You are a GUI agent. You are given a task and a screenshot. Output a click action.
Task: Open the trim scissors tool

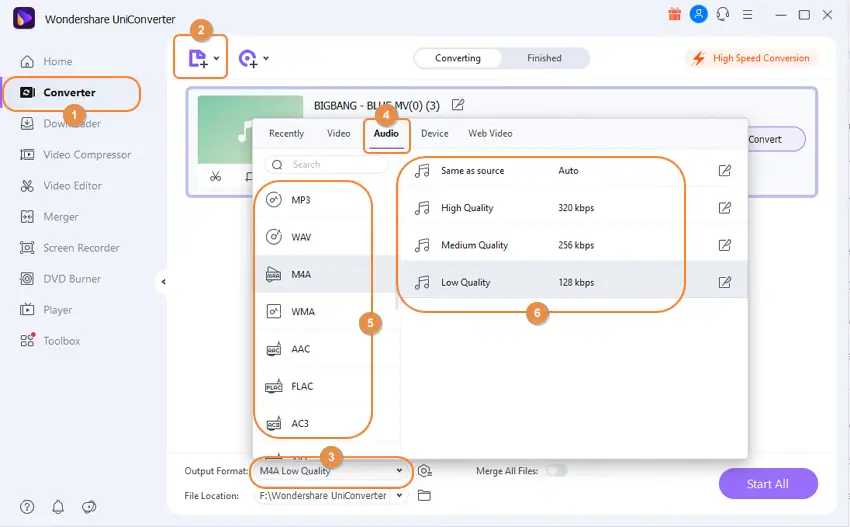216,176
